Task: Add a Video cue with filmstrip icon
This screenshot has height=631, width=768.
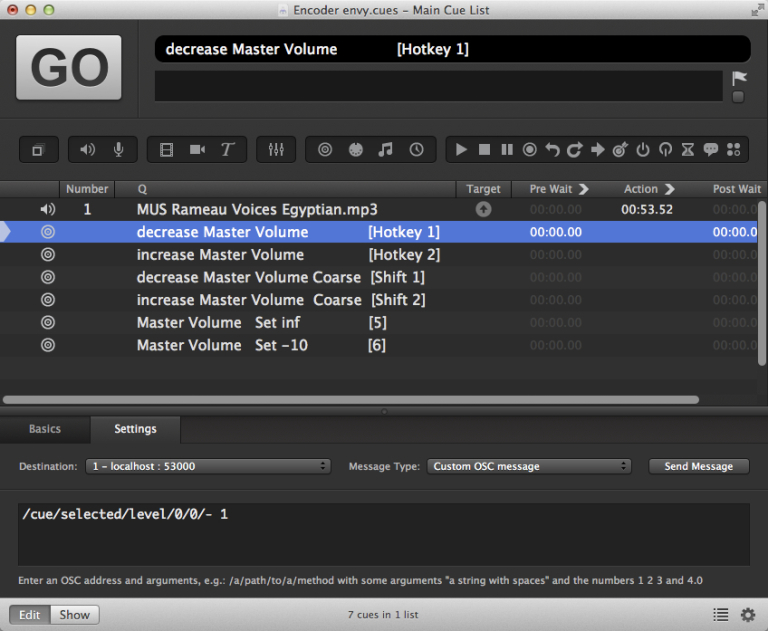Action: point(166,150)
